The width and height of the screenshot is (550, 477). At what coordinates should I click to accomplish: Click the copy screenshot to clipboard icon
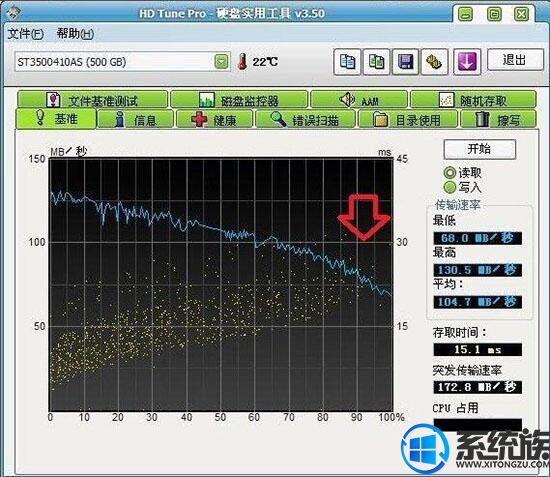pos(376,62)
